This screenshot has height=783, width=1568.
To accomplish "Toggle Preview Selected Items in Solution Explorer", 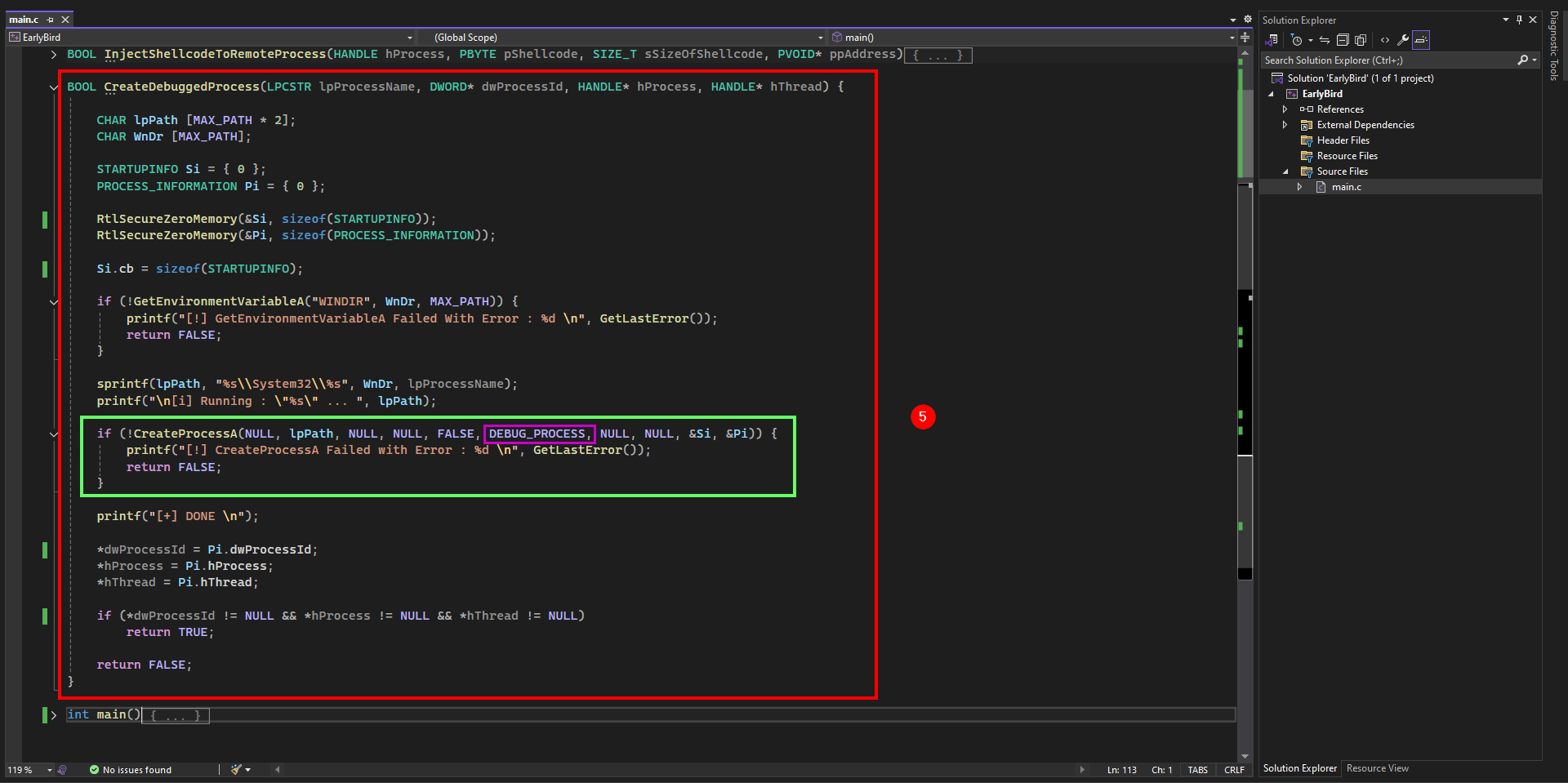I will click(x=1421, y=40).
